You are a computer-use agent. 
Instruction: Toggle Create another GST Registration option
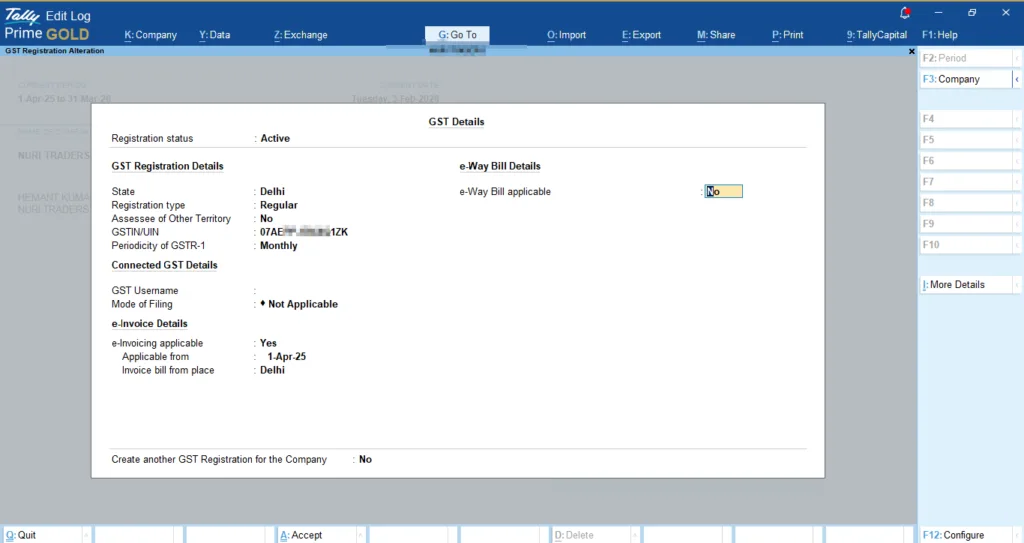365,460
